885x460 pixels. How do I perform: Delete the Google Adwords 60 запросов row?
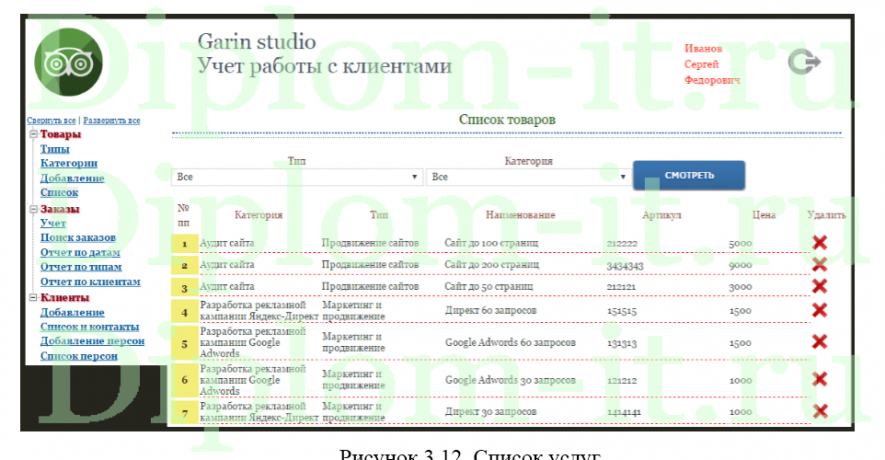(x=820, y=342)
